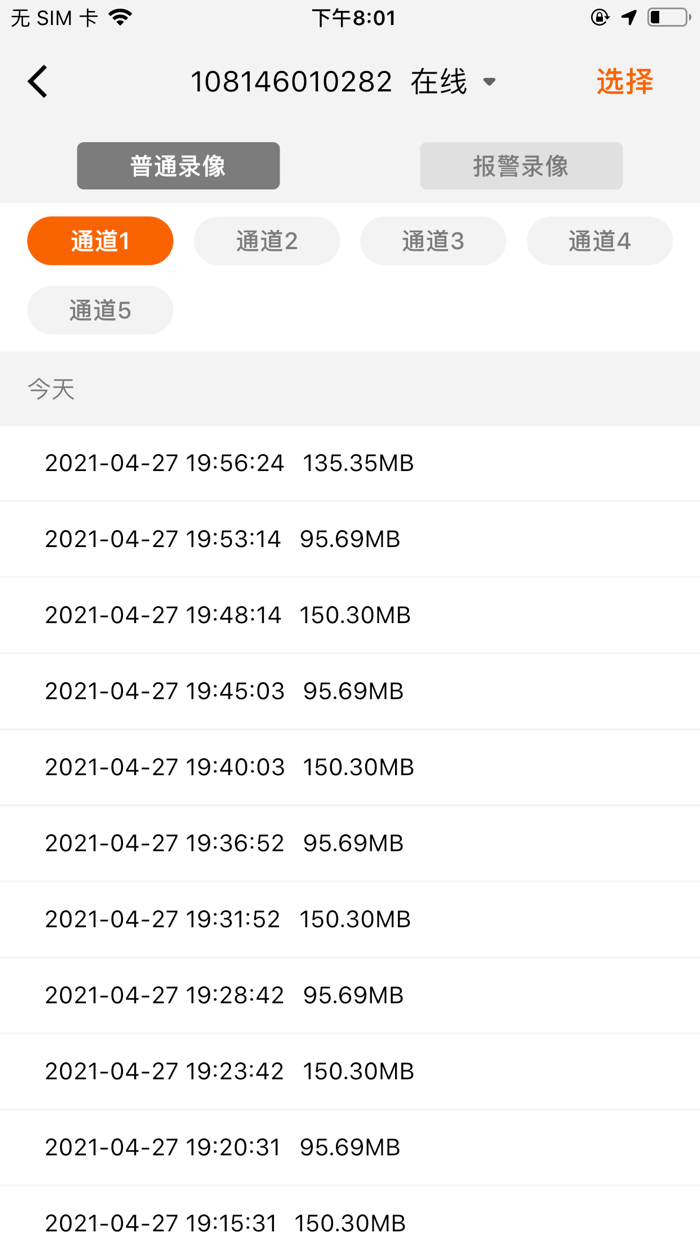Select channel 通道5
The width and height of the screenshot is (700, 1244).
pos(100,310)
